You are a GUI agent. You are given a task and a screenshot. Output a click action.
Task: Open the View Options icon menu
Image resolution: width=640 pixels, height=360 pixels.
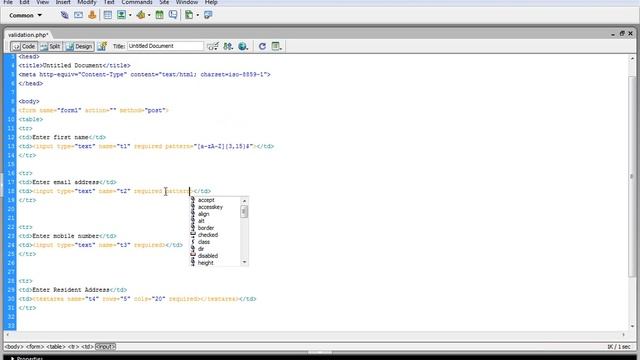tap(276, 46)
